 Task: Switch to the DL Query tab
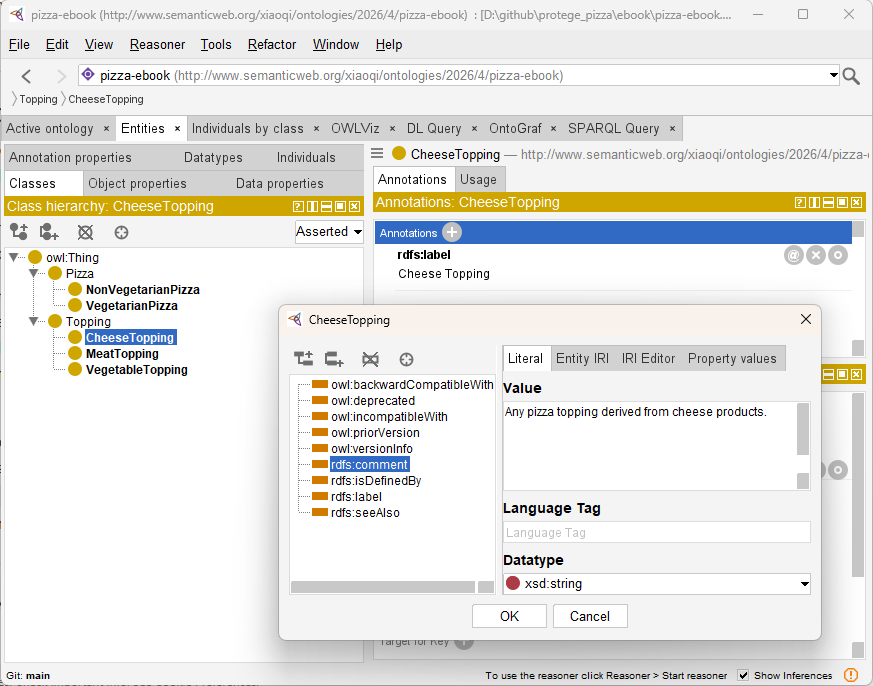[434, 129]
